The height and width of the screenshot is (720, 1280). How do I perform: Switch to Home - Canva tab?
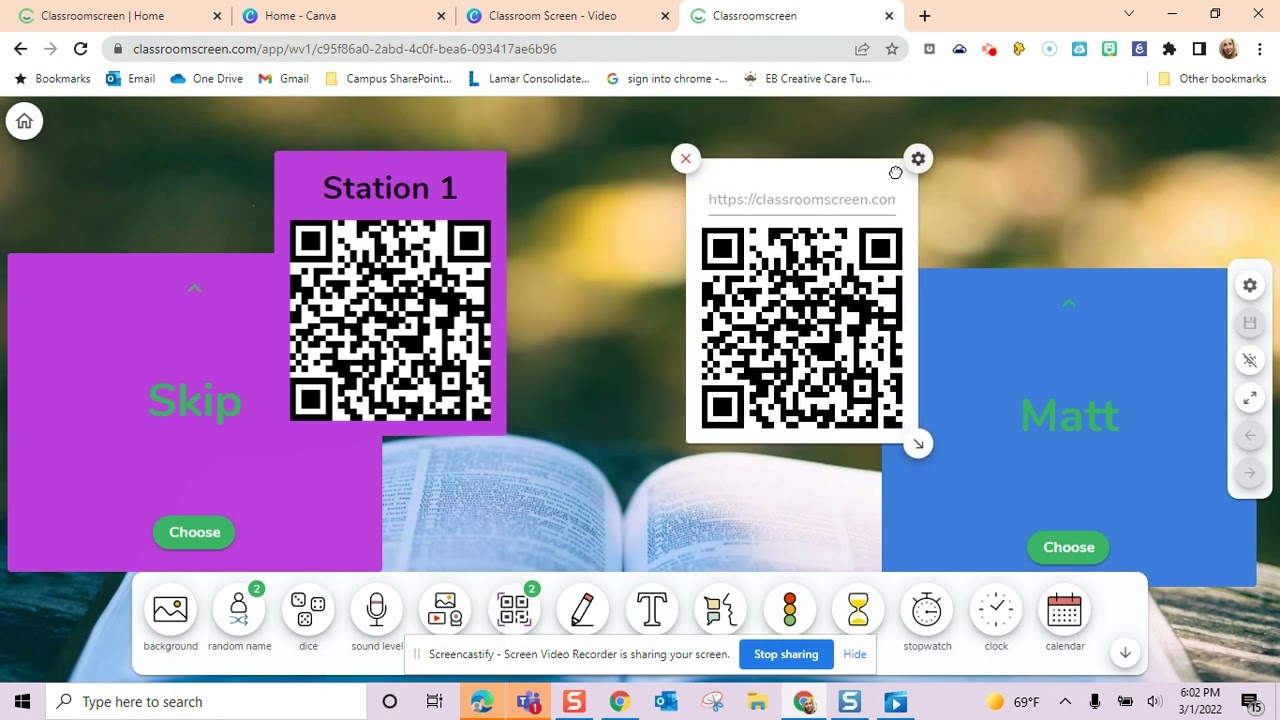tap(343, 16)
